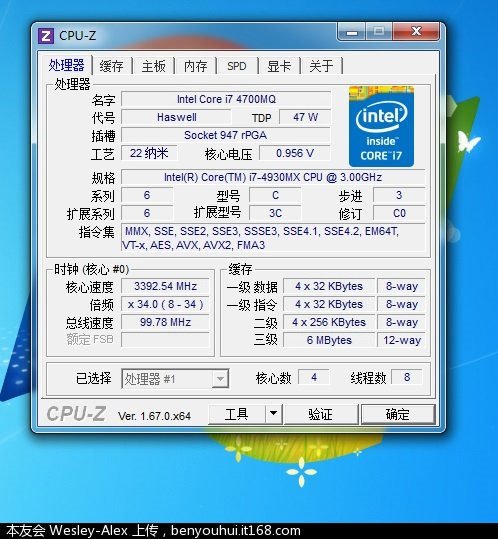Click the 0.956 V core voltage value
This screenshot has height=539, width=498.
coord(295,153)
